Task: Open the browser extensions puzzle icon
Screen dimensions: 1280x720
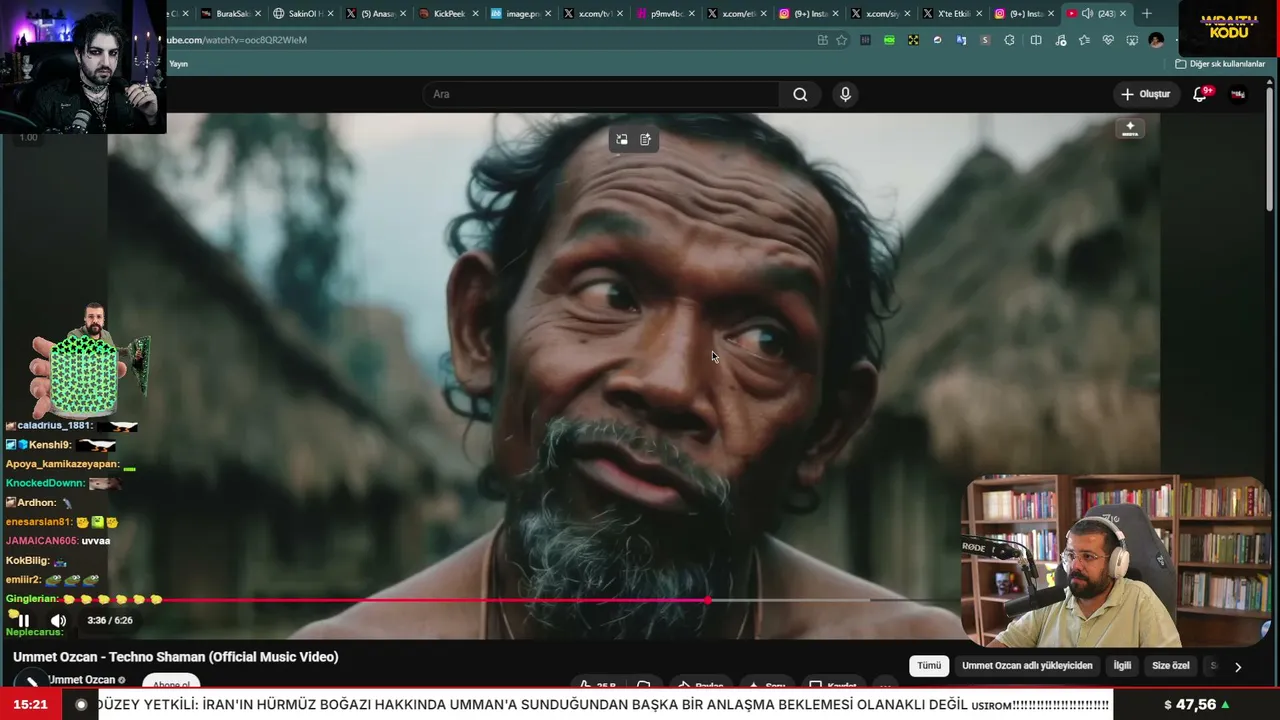Action: tap(1009, 40)
